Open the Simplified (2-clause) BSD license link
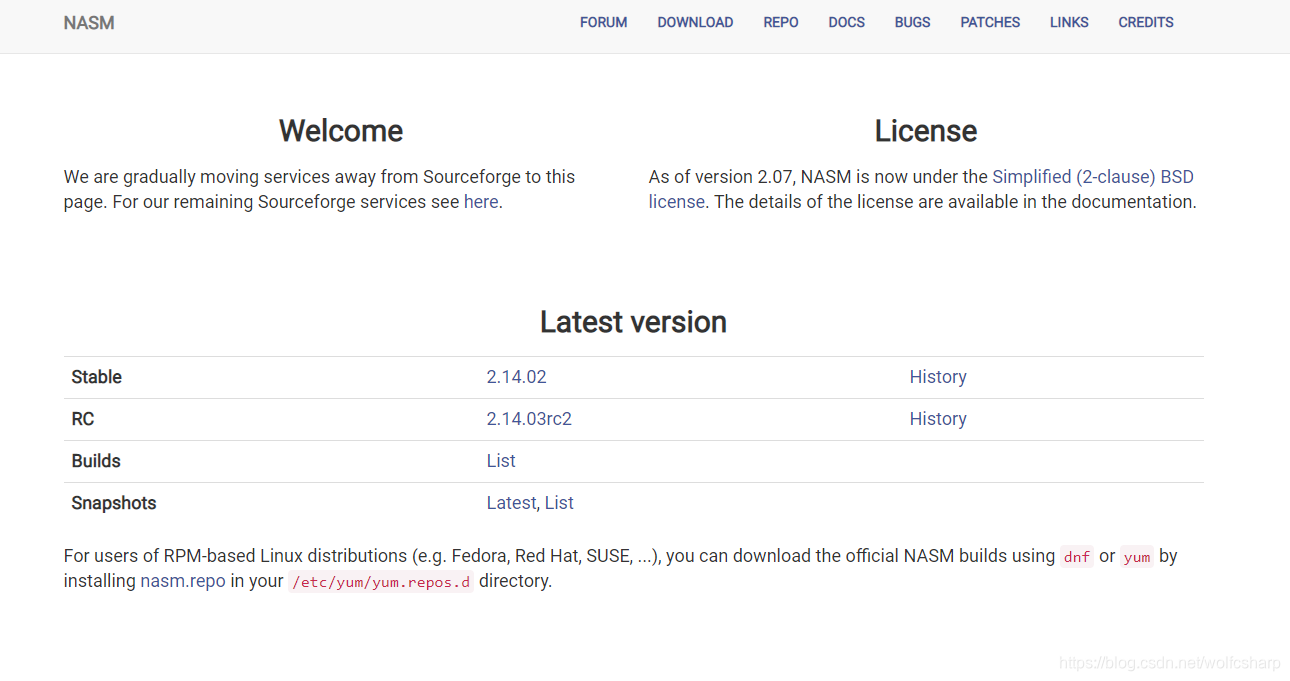 coord(1093,177)
